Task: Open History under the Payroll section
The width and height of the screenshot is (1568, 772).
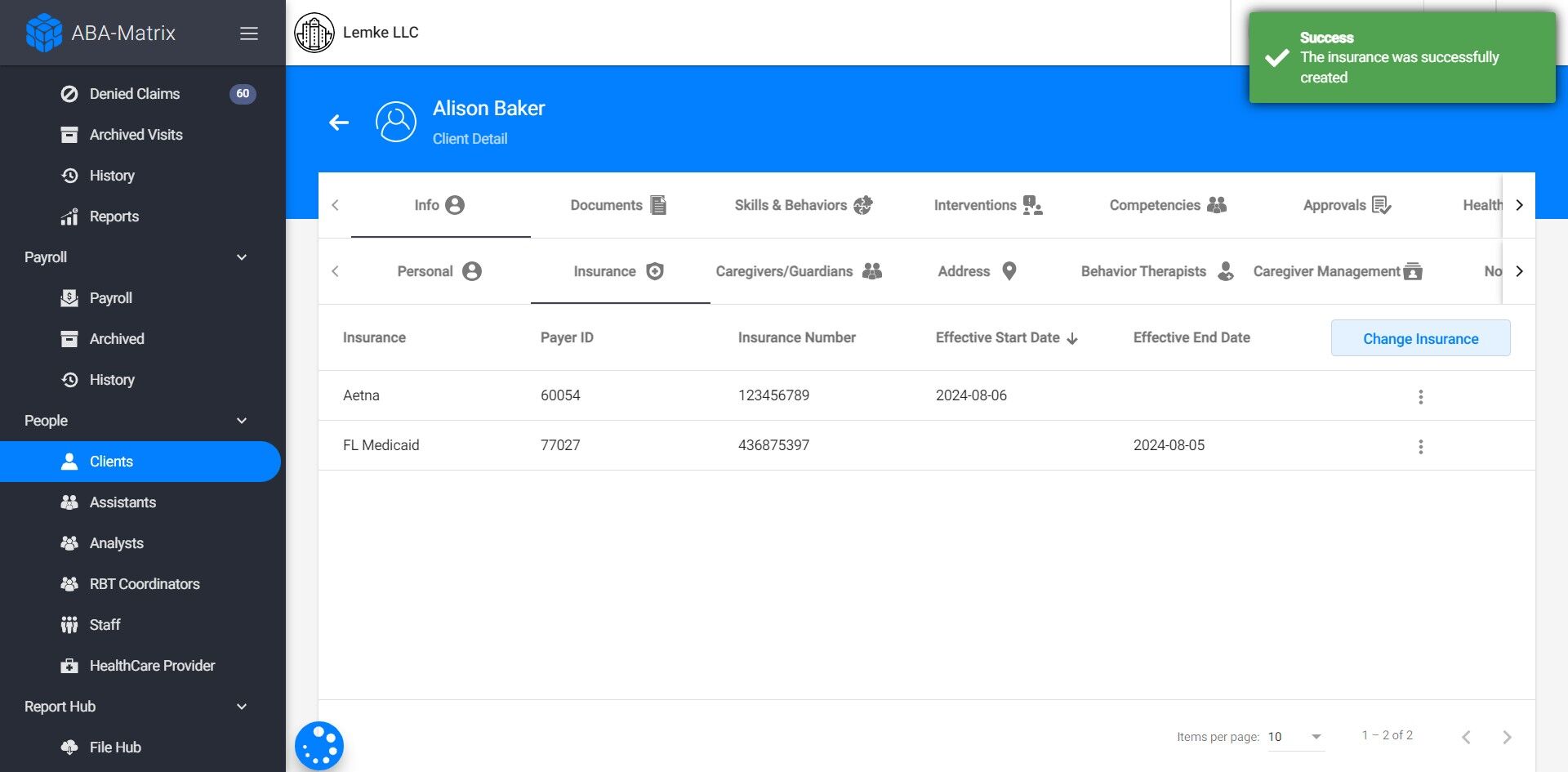Action: [112, 380]
